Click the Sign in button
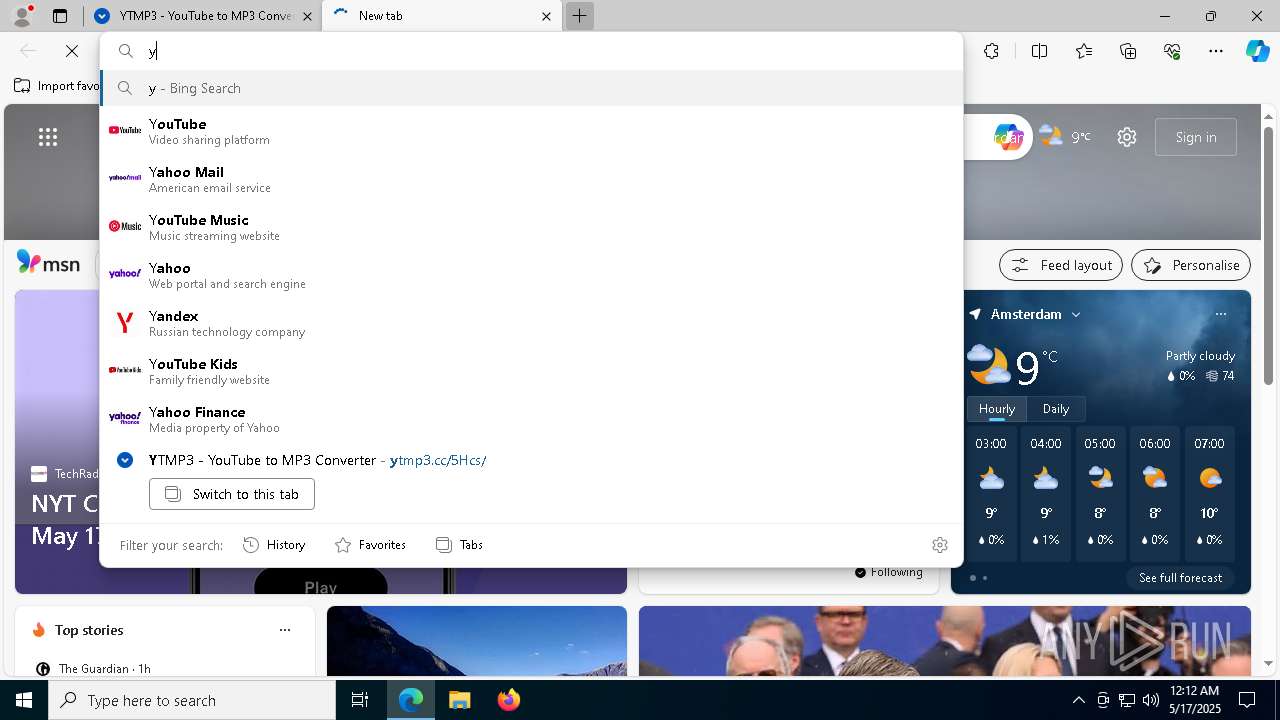Image resolution: width=1280 pixels, height=720 pixels. (x=1196, y=137)
